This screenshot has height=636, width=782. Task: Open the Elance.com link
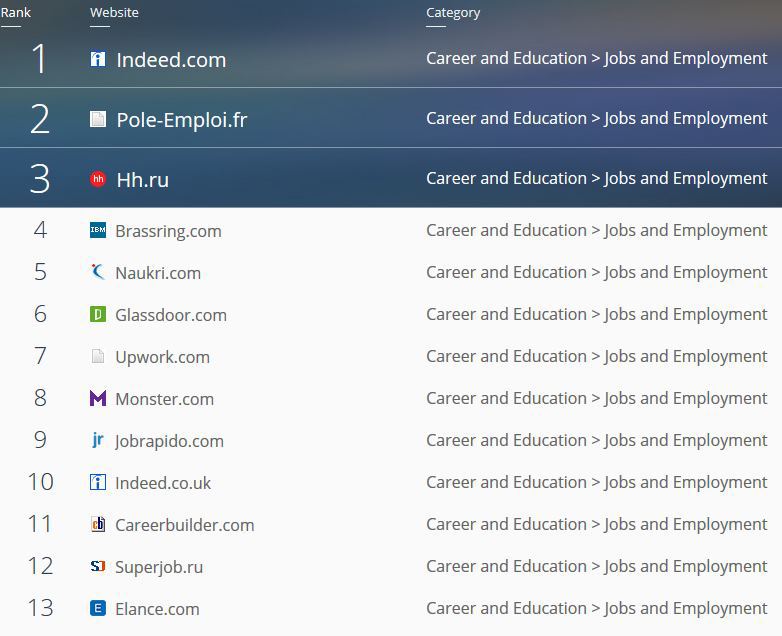coord(157,609)
